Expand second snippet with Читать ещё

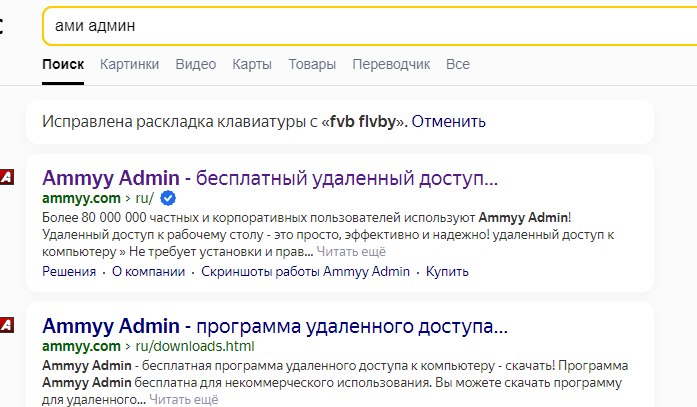click(x=184, y=399)
